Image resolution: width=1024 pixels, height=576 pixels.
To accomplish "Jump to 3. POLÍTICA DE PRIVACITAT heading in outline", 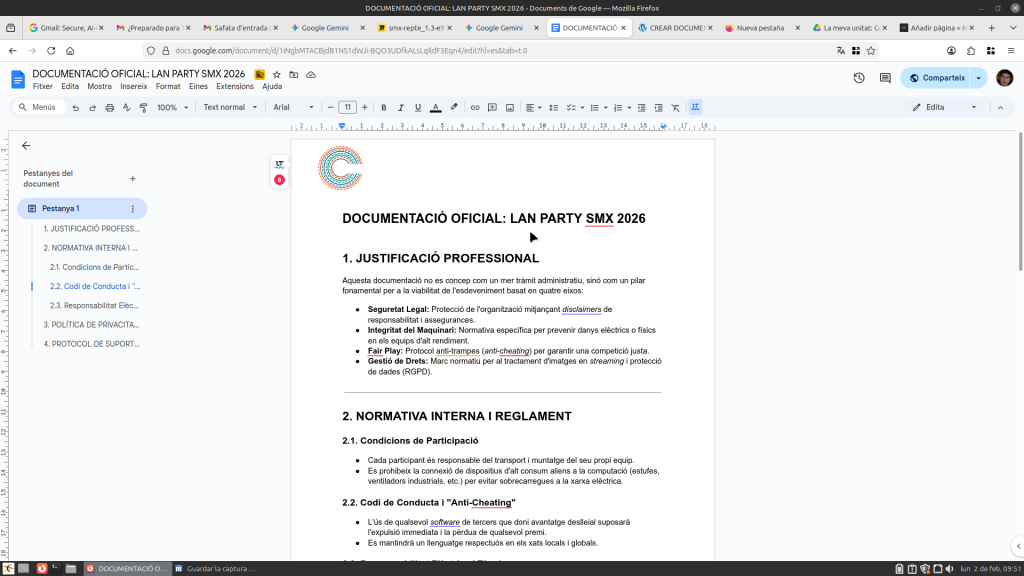I will click(90, 324).
